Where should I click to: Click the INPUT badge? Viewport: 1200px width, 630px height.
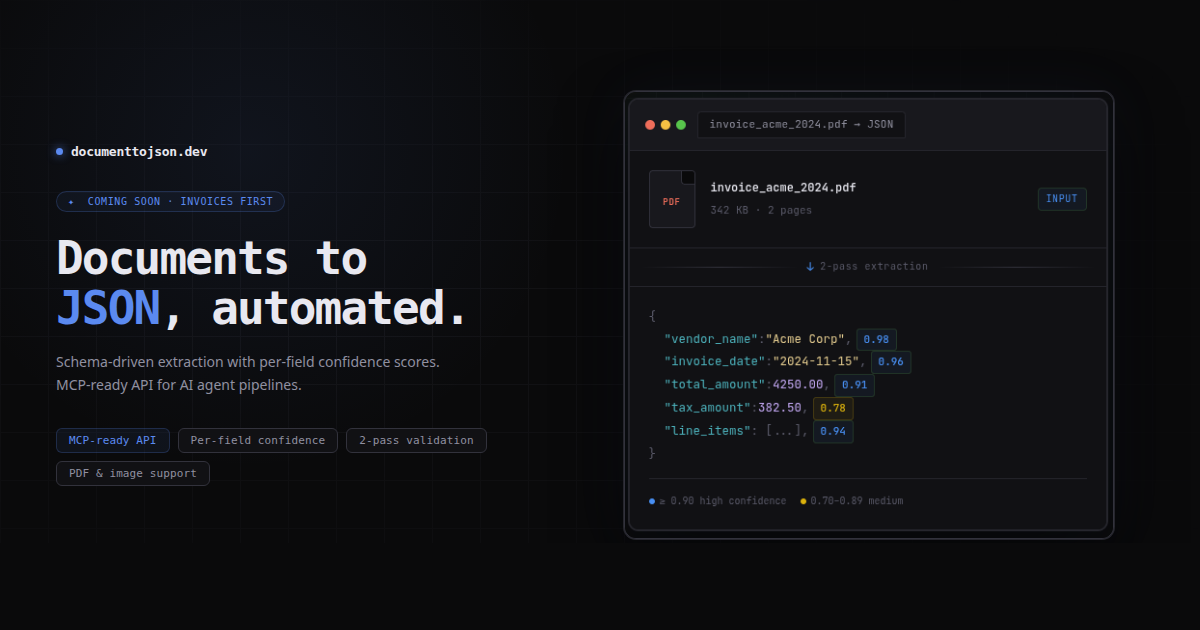click(1062, 199)
